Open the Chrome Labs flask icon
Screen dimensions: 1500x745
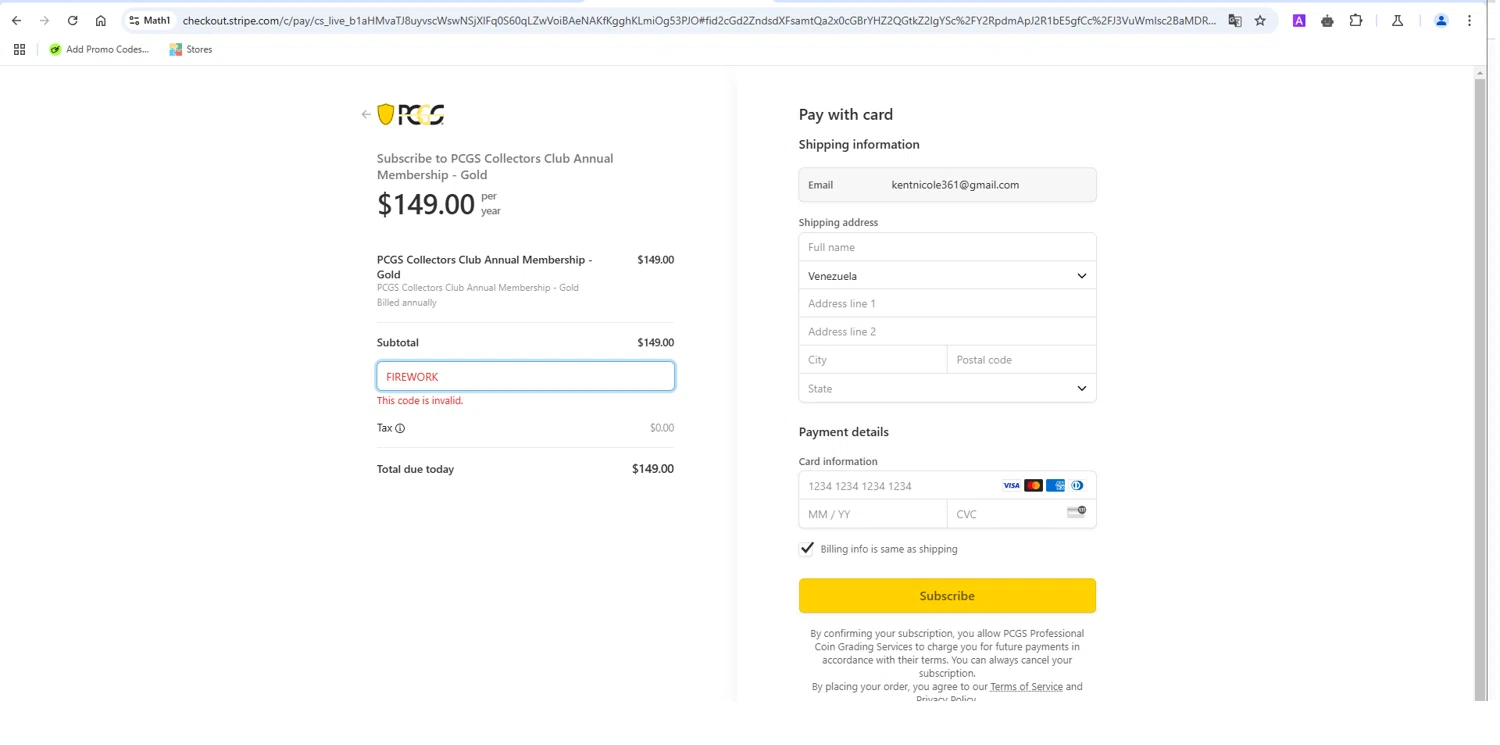tap(1397, 20)
